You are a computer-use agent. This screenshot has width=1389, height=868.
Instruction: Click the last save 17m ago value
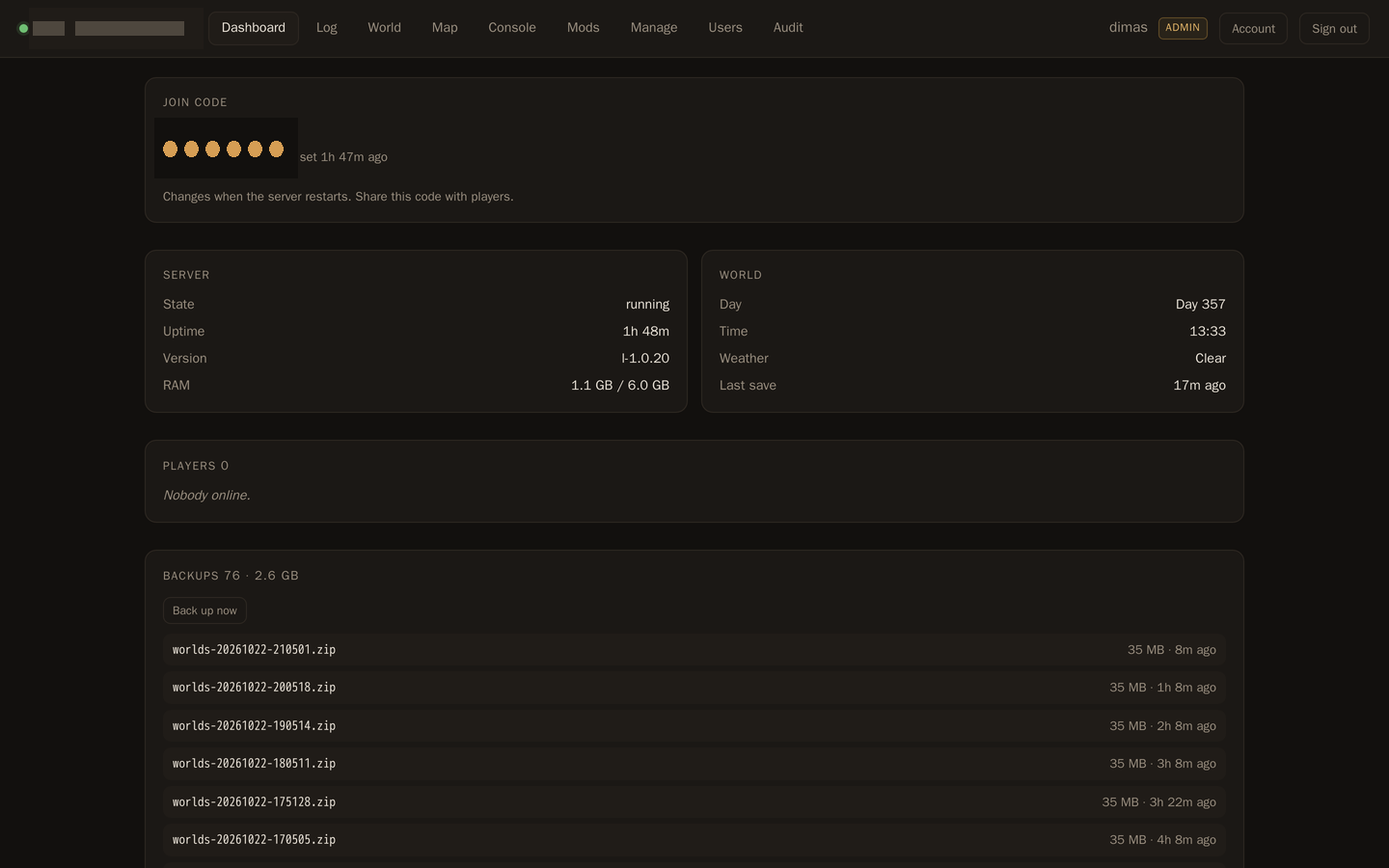(1200, 386)
